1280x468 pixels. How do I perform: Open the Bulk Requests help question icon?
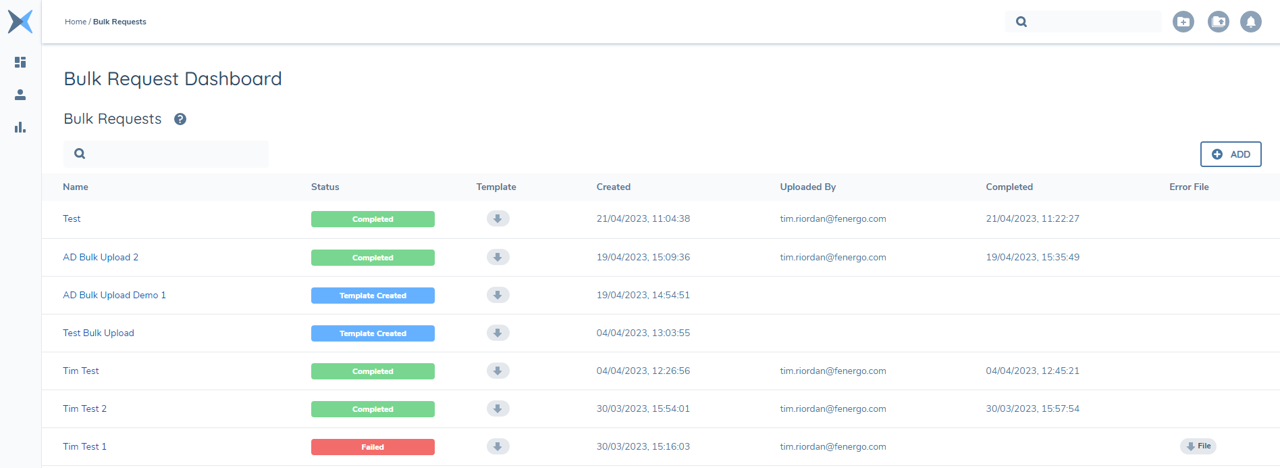tap(180, 119)
